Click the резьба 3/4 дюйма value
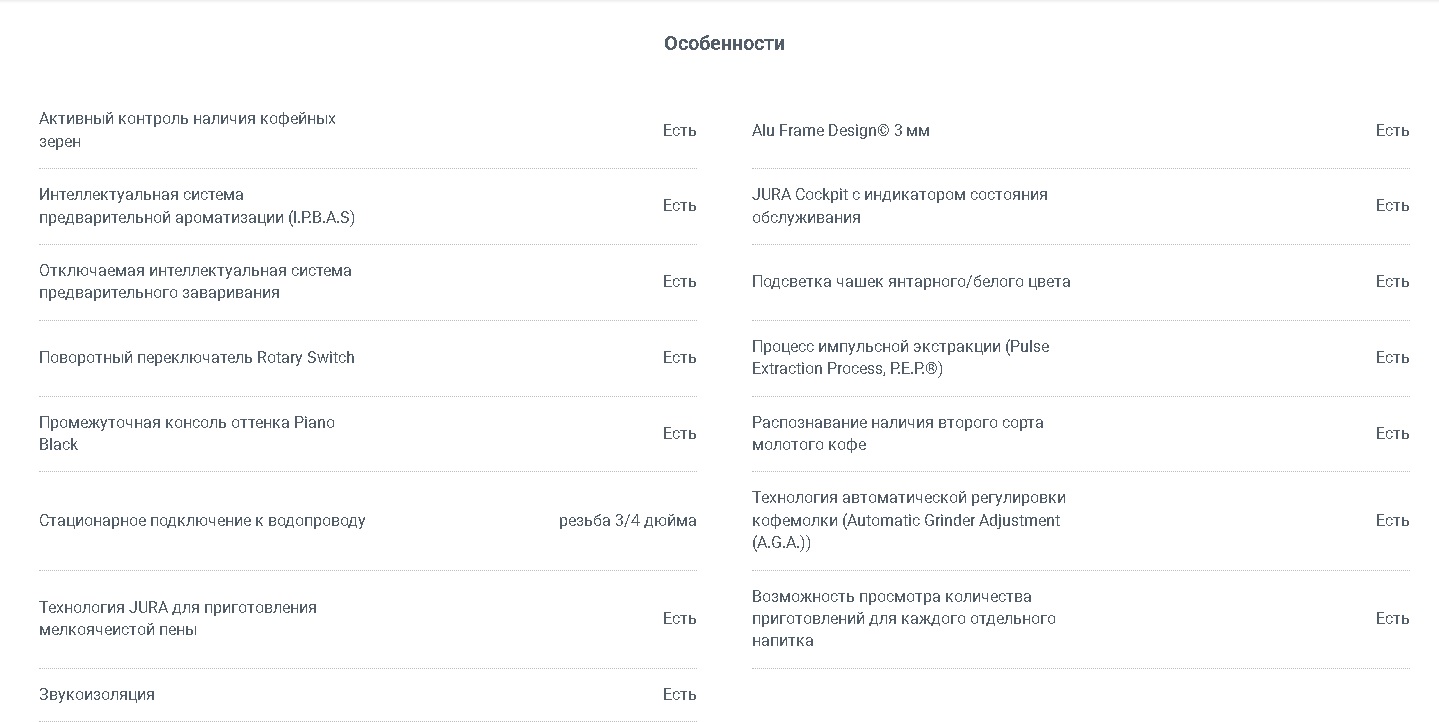 pos(628,521)
